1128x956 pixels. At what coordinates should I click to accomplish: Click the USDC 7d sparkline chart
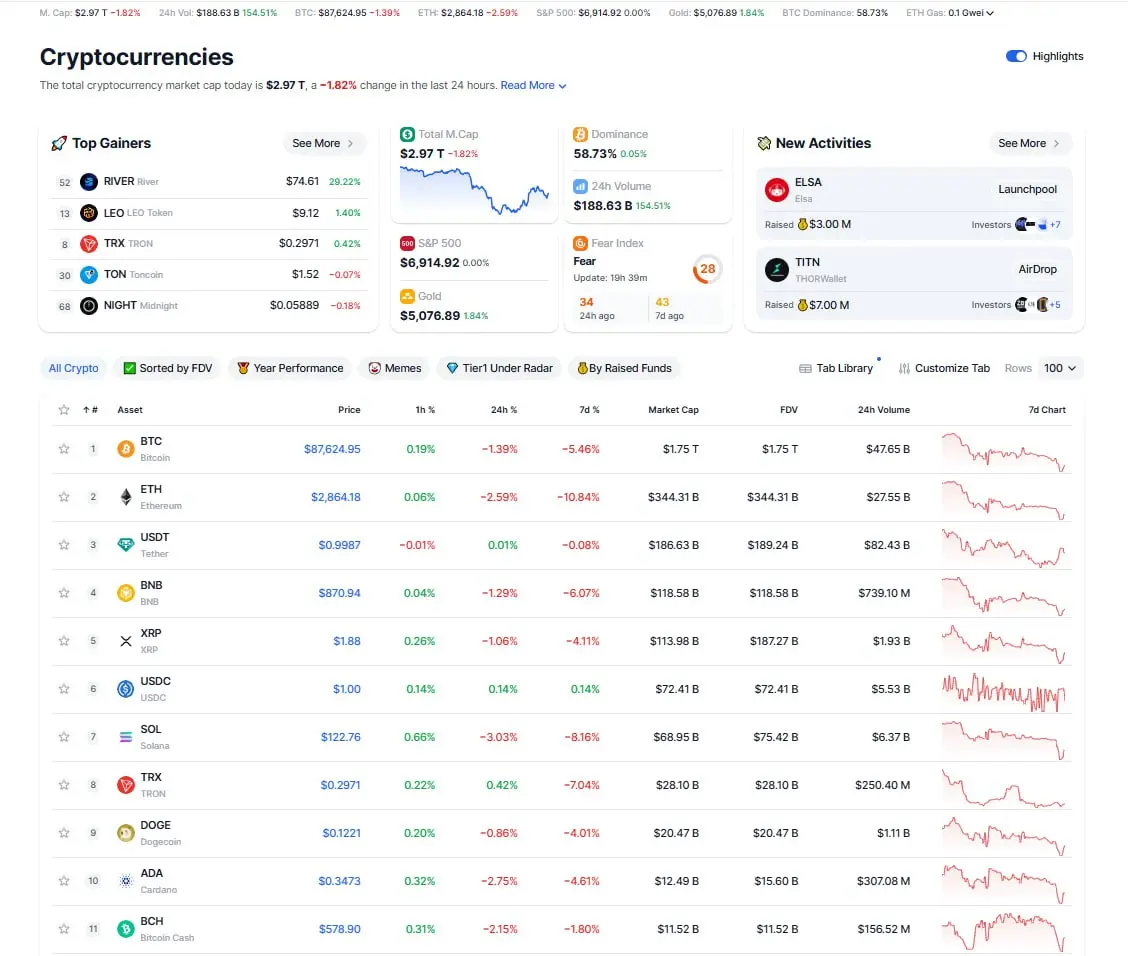[x=1004, y=693]
